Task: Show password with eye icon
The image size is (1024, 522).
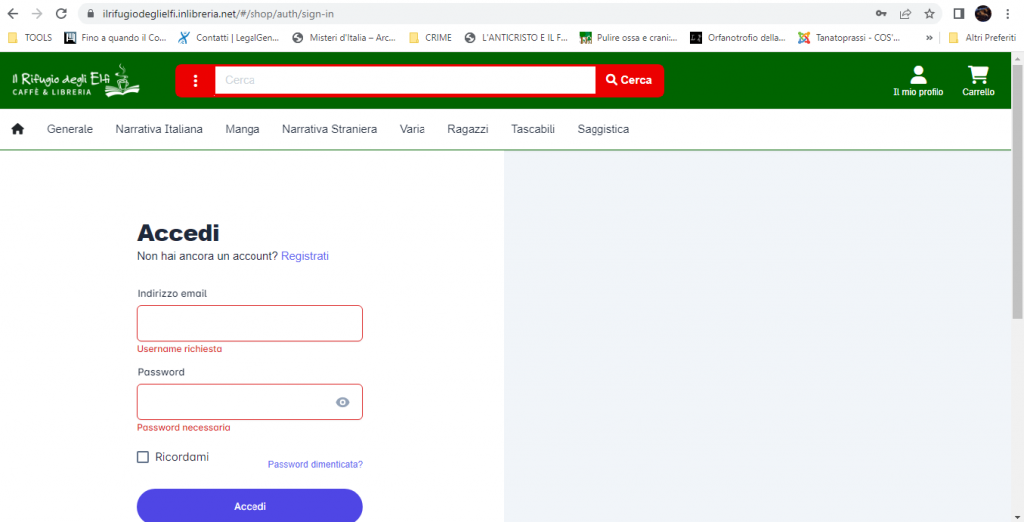Action: (343, 402)
